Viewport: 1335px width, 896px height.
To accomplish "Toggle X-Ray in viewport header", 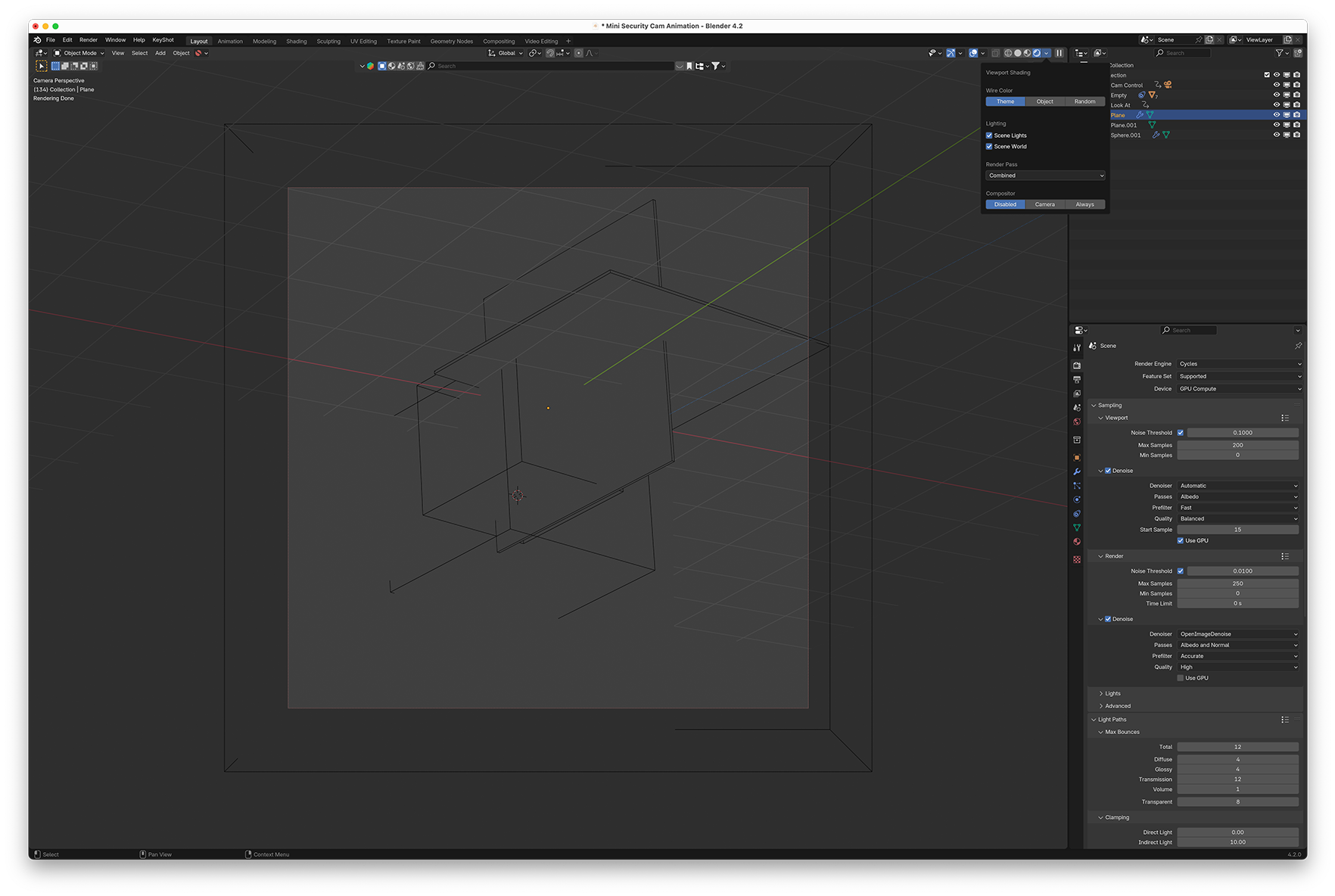I will click(x=996, y=53).
